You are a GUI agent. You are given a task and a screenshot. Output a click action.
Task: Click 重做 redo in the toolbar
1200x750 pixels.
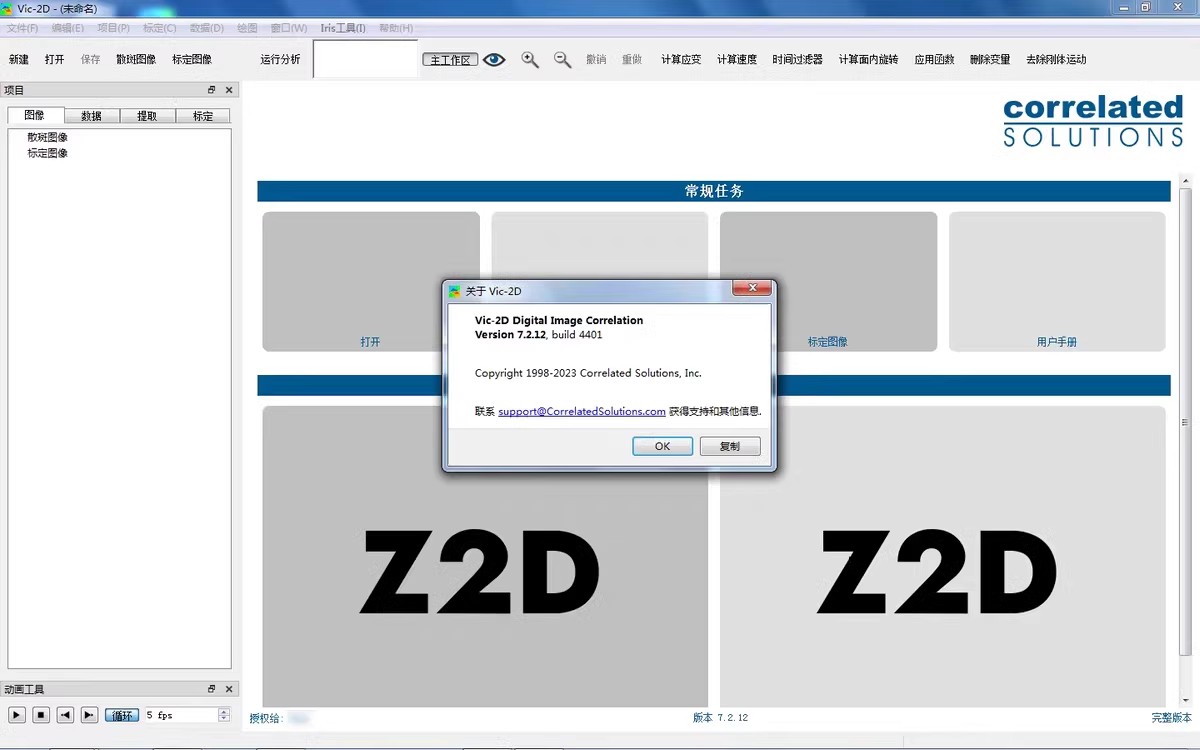tap(632, 60)
